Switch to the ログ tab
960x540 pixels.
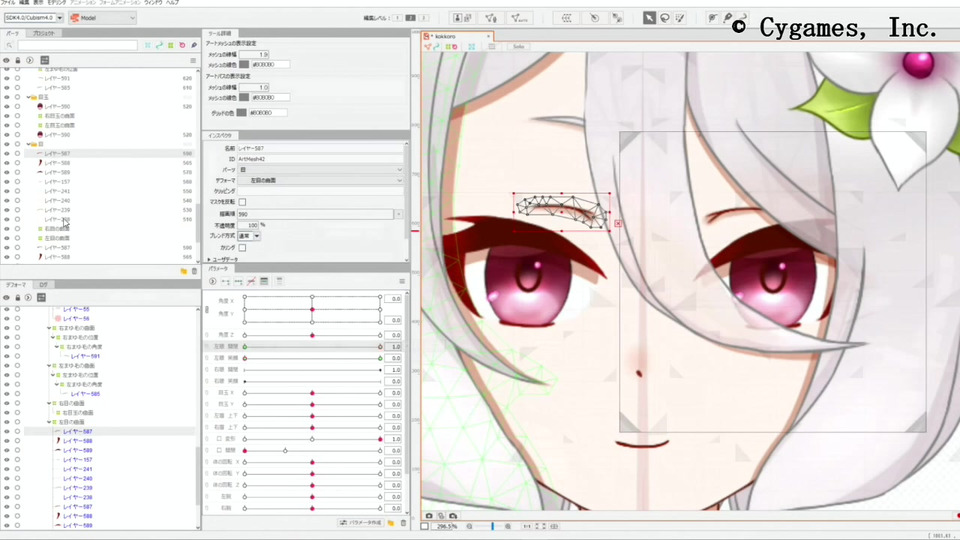point(43,285)
